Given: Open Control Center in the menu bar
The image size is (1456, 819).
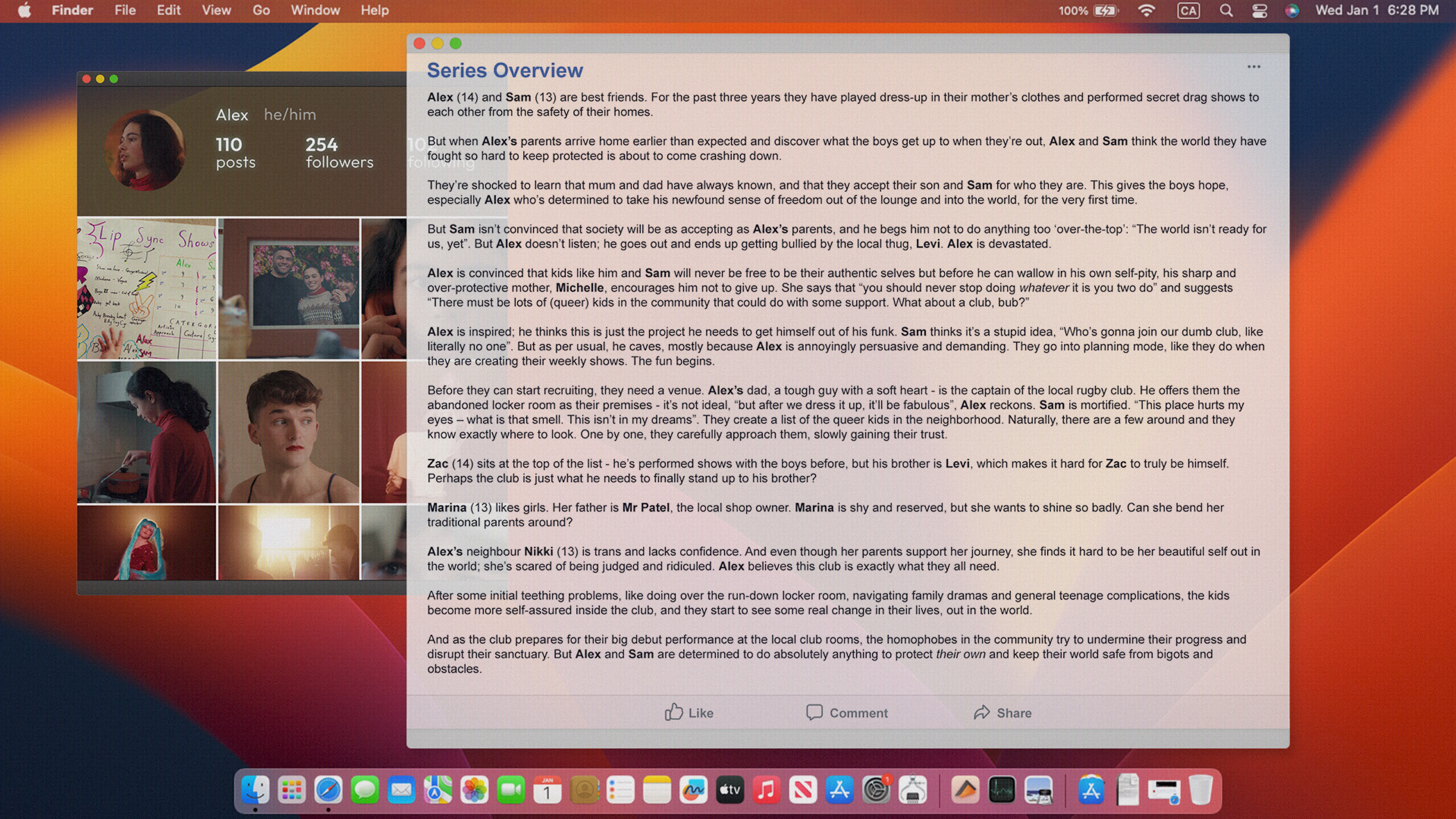Looking at the screenshot, I should tap(1259, 11).
